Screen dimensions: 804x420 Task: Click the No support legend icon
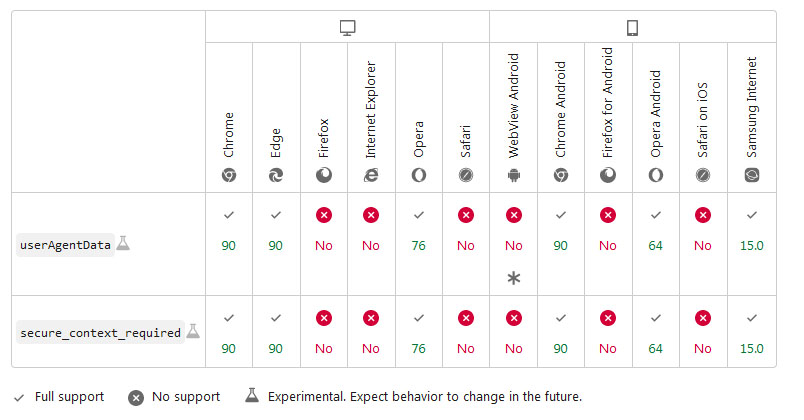(136, 397)
